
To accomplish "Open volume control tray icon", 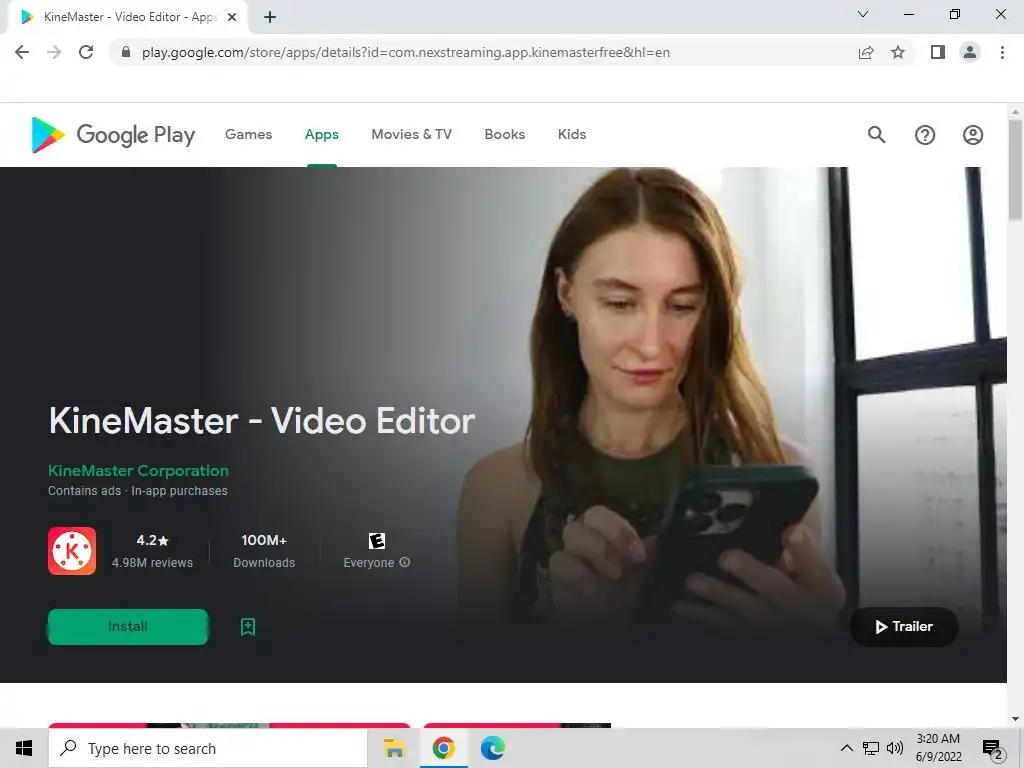I will (x=895, y=748).
